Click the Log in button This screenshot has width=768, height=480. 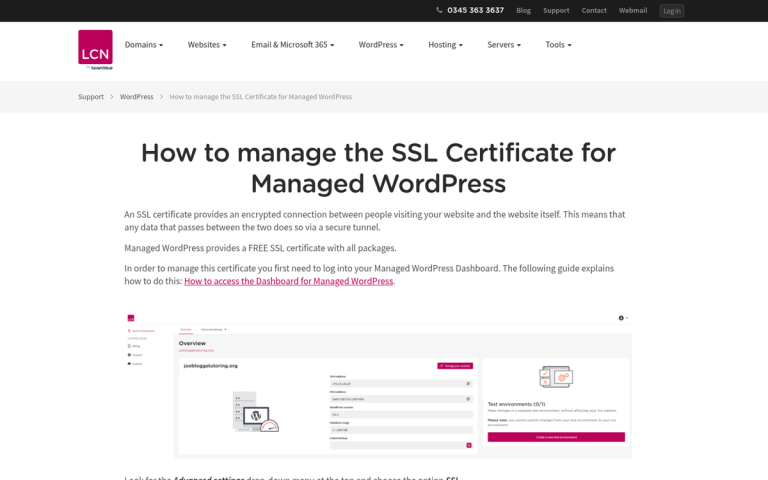tap(672, 11)
